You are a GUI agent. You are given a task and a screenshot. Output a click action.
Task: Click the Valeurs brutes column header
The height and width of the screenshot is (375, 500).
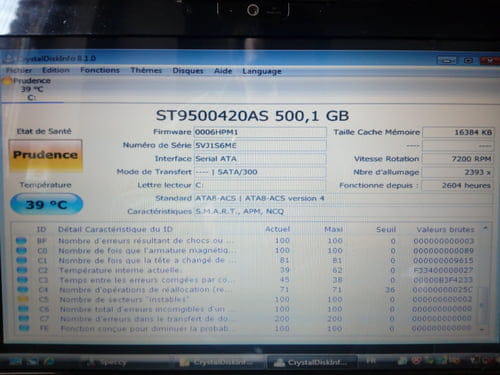[445, 230]
